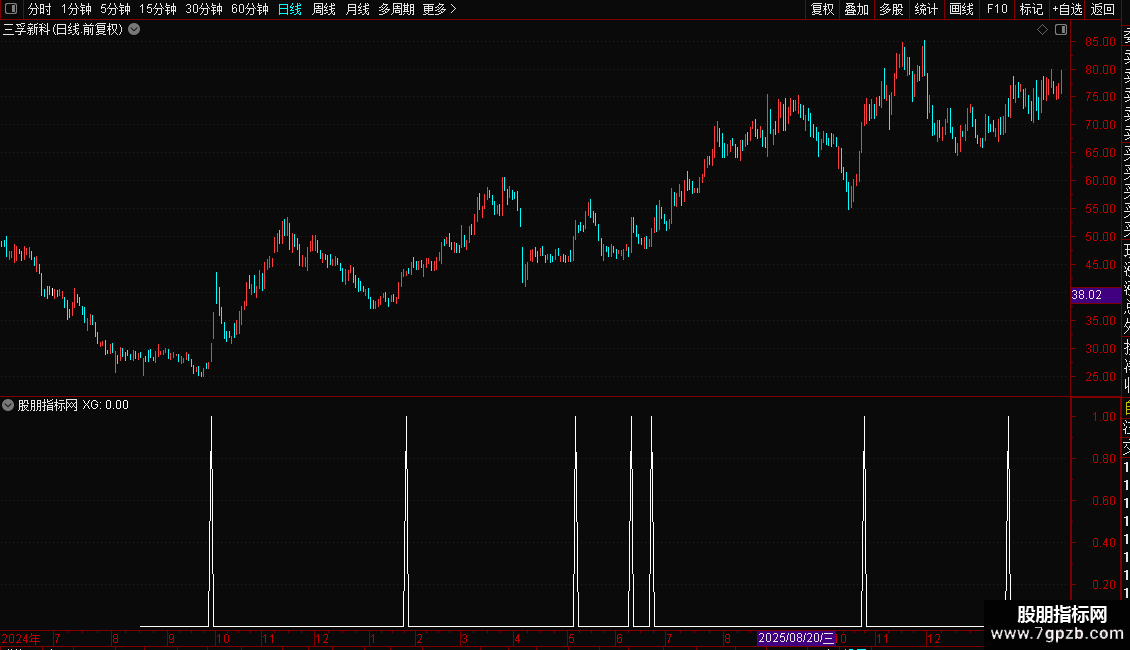Open the F10 company info
Image resolution: width=1130 pixels, height=650 pixels.
[997, 9]
